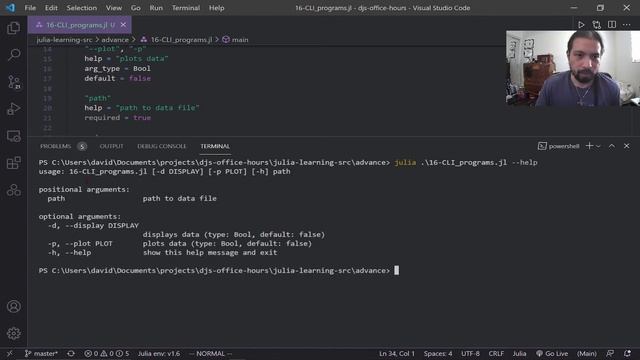The image size is (640, 360).
Task: Click julia-learning-src breadcrumb
Action: [x=64, y=40]
